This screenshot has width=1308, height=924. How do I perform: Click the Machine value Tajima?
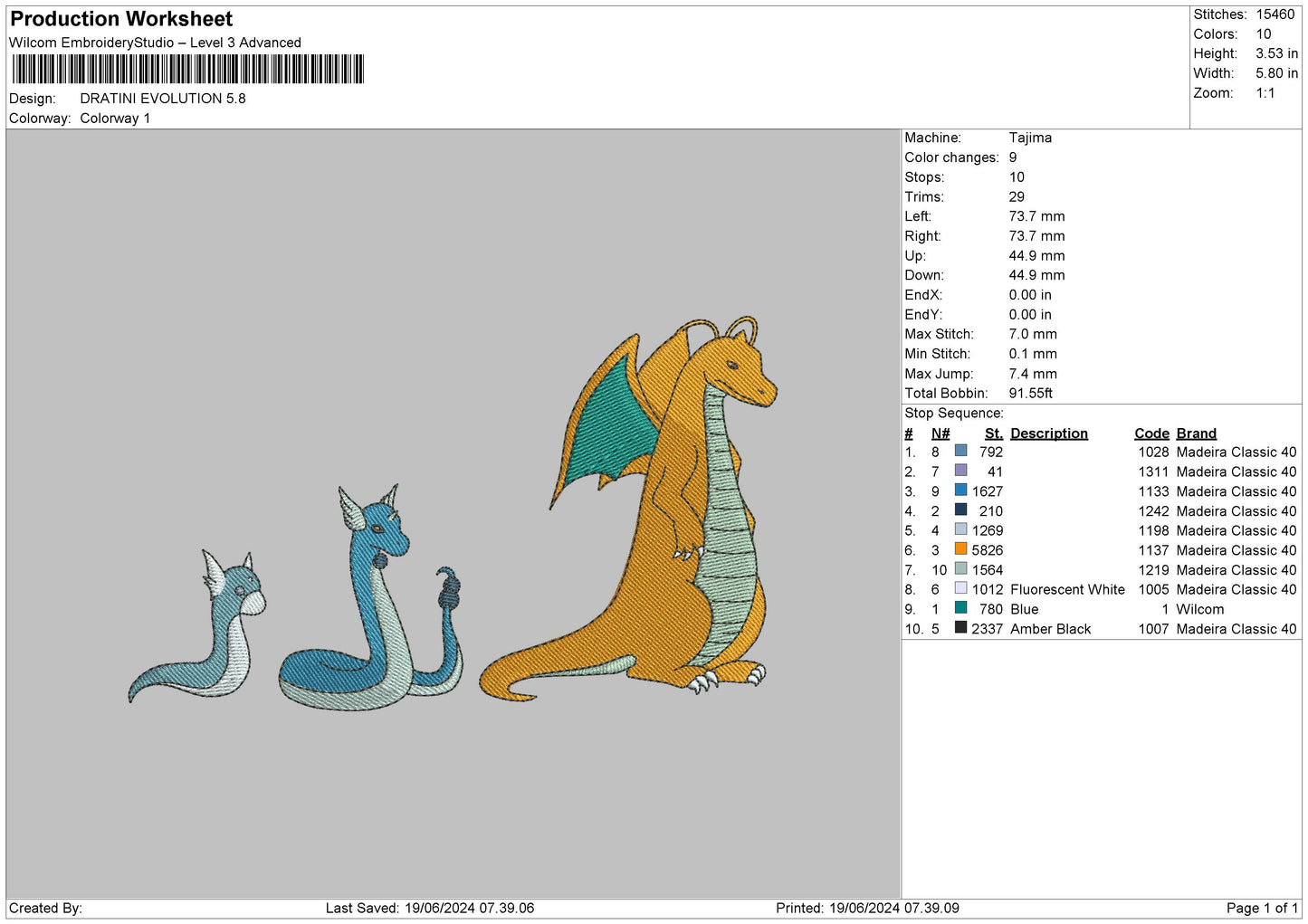tap(1030, 138)
